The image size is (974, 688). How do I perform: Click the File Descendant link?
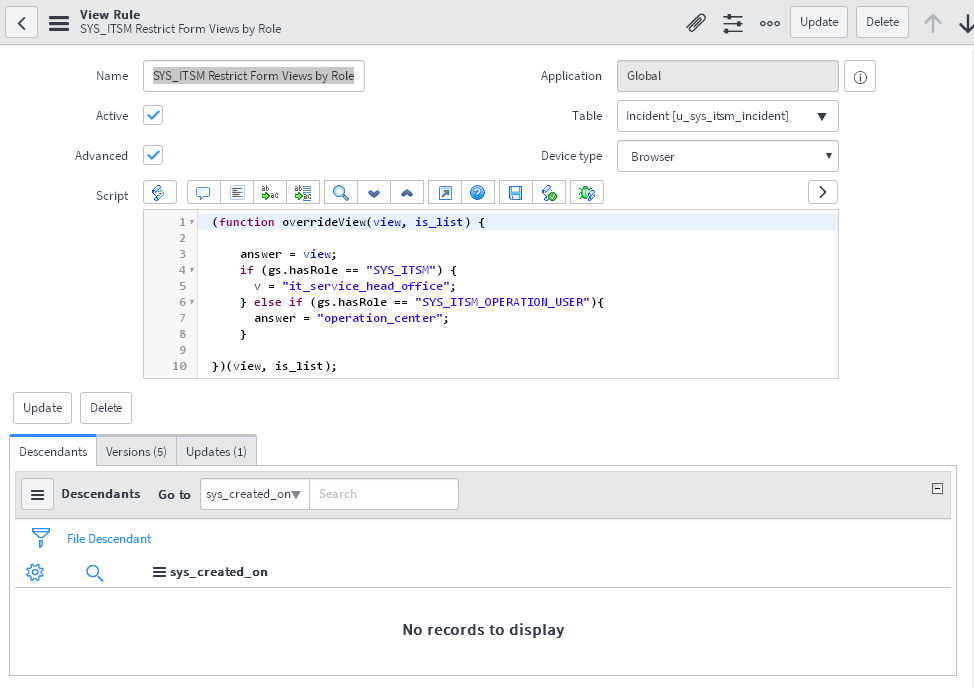(109, 539)
